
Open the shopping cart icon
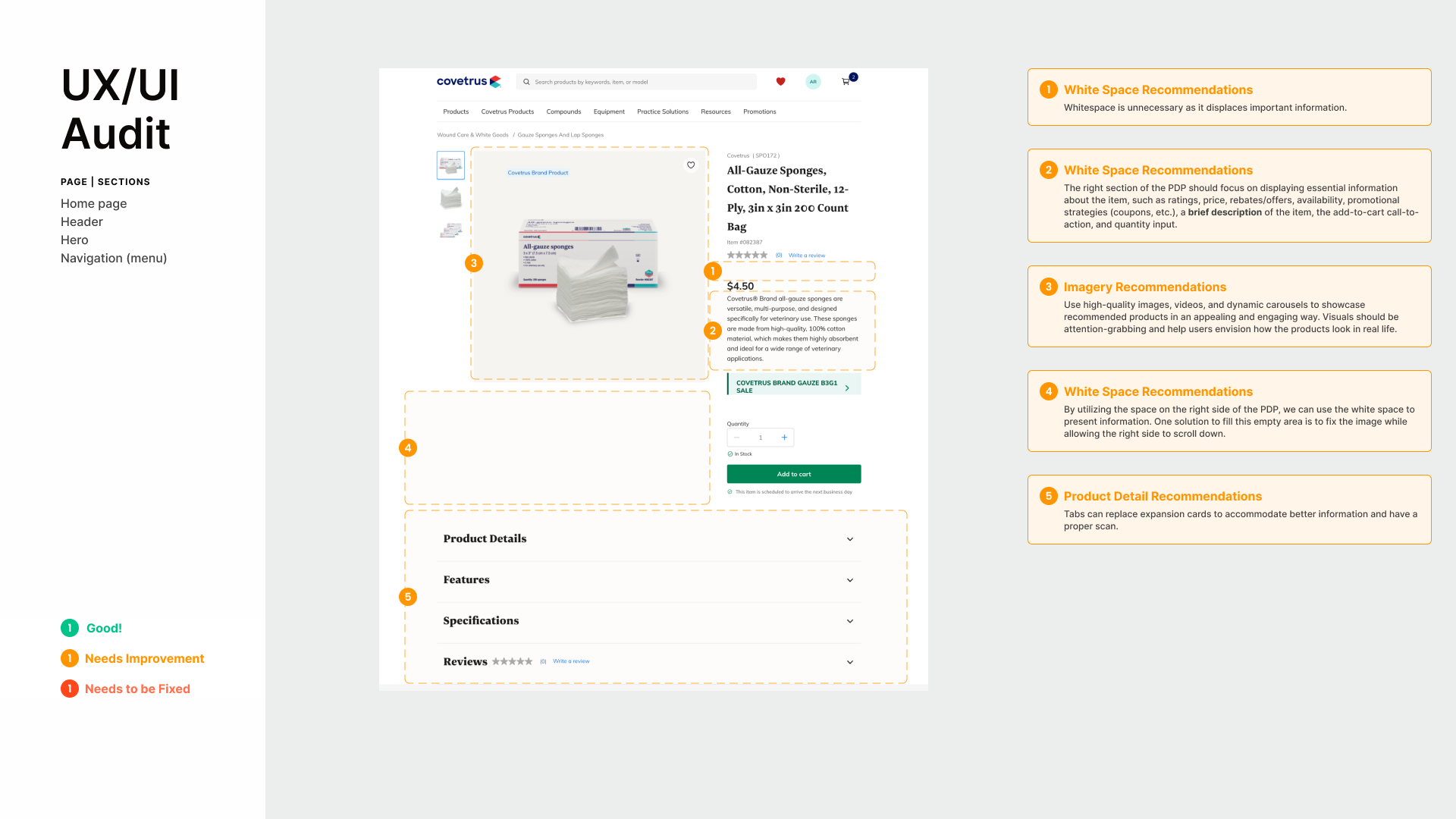pyautogui.click(x=846, y=81)
